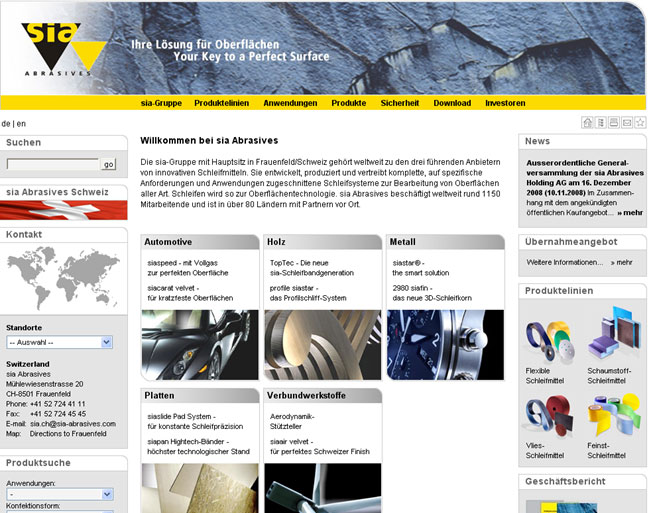This screenshot has width=650, height=513.
Task: Open the Flexible Schleifmittel product image
Action: point(551,341)
